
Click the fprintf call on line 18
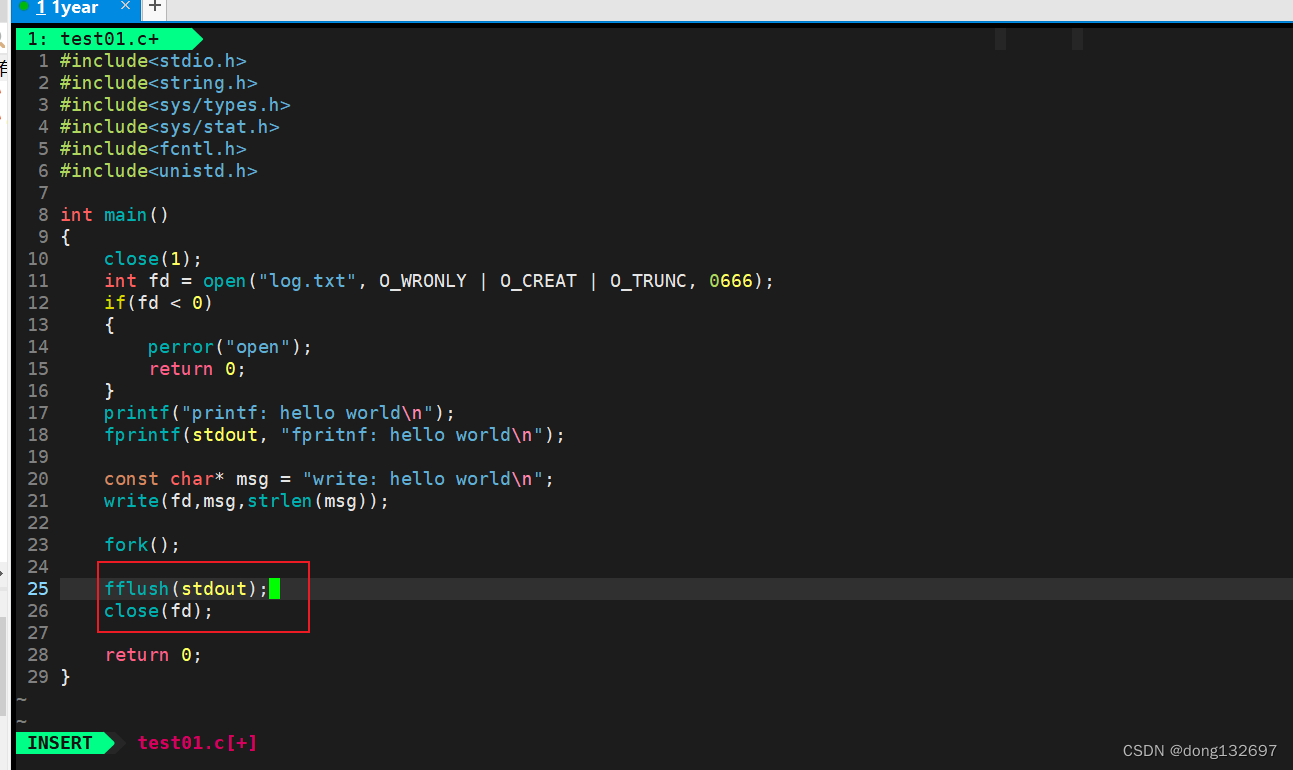[335, 435]
